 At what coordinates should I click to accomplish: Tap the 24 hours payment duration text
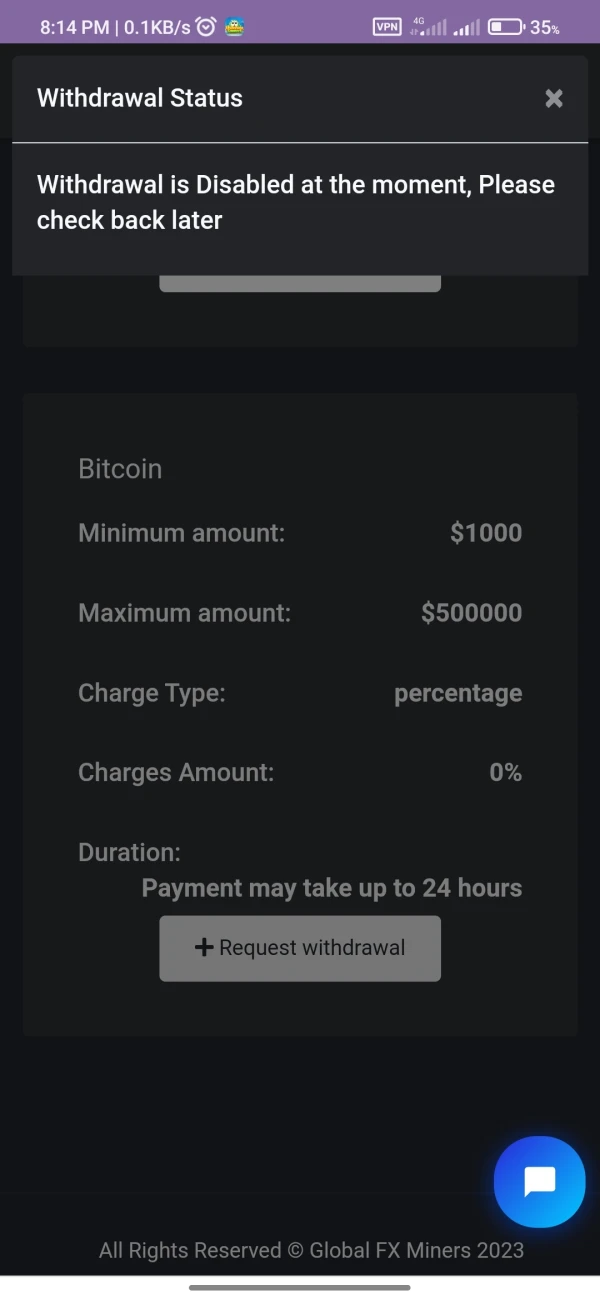[x=332, y=888]
